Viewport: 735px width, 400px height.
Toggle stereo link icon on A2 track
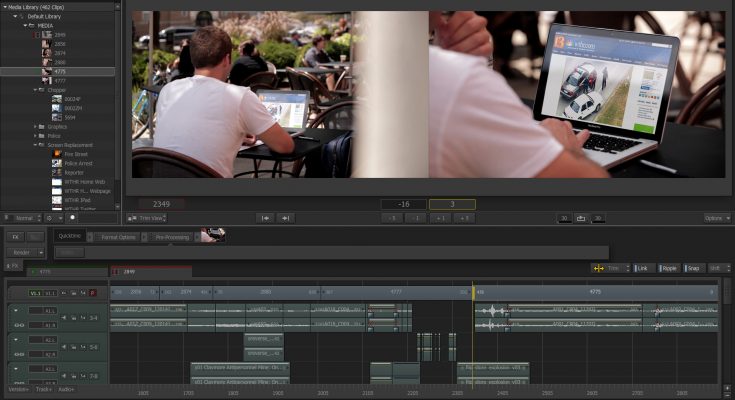19,355
